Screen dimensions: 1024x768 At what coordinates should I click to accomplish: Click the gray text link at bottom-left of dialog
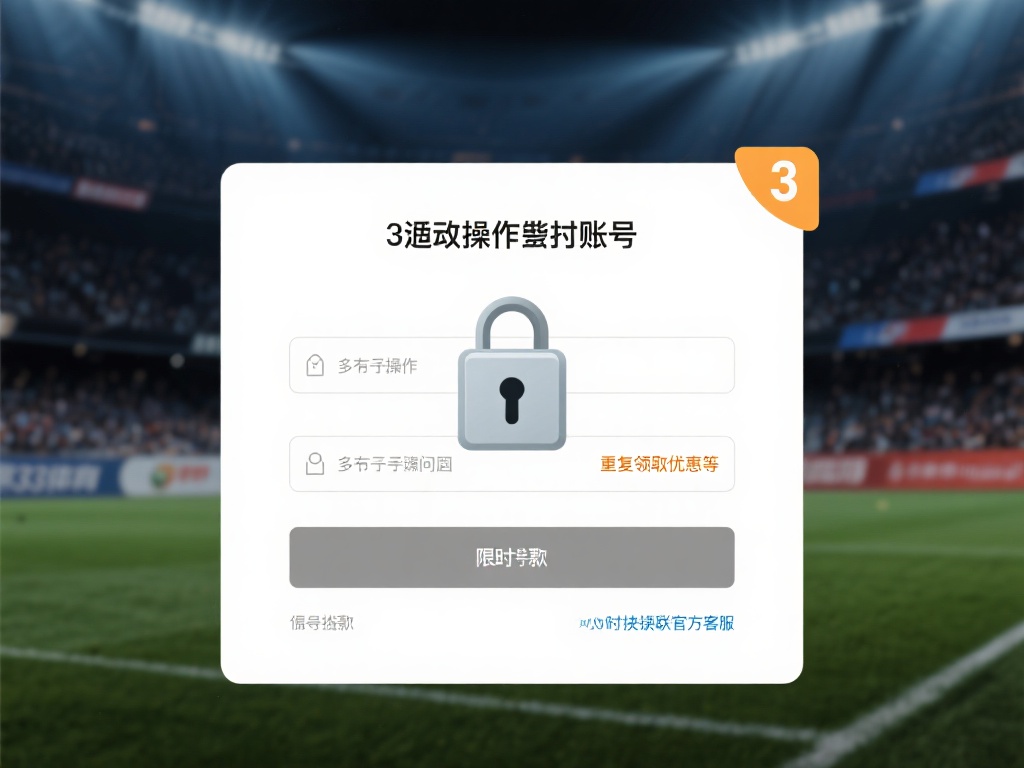pos(321,622)
